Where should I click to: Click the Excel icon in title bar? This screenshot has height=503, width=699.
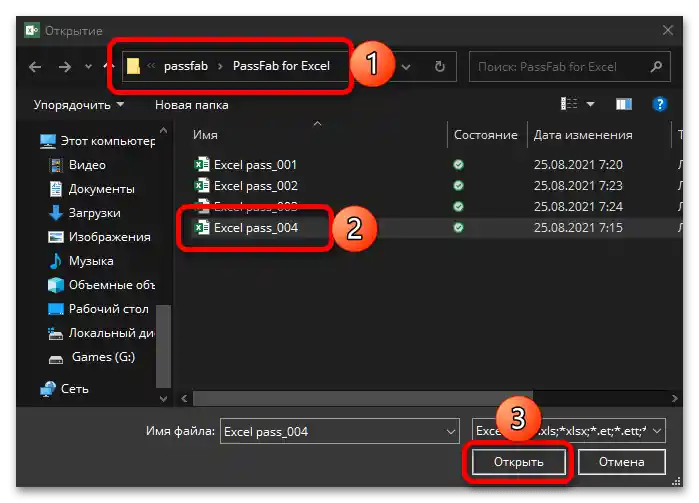coord(32,30)
